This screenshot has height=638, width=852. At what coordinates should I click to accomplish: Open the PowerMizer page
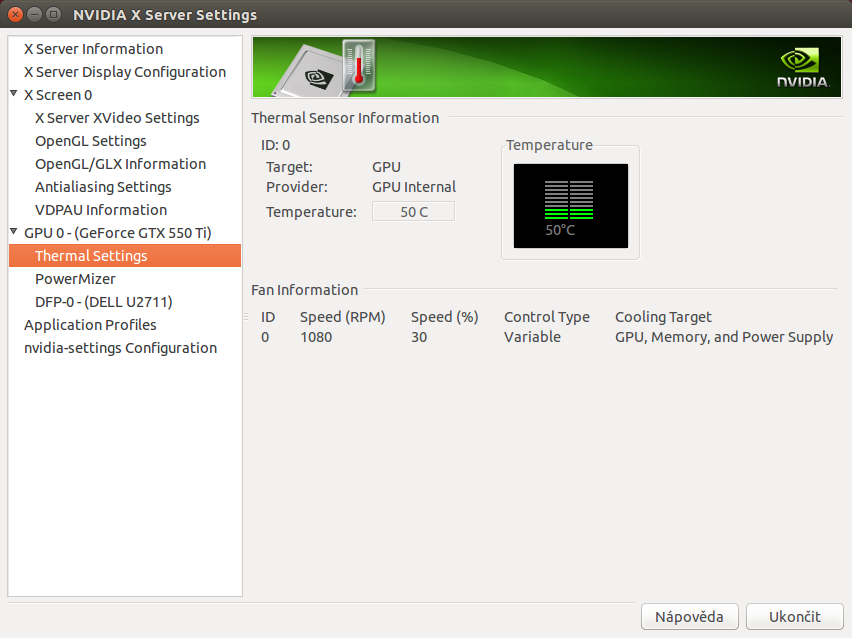[76, 279]
